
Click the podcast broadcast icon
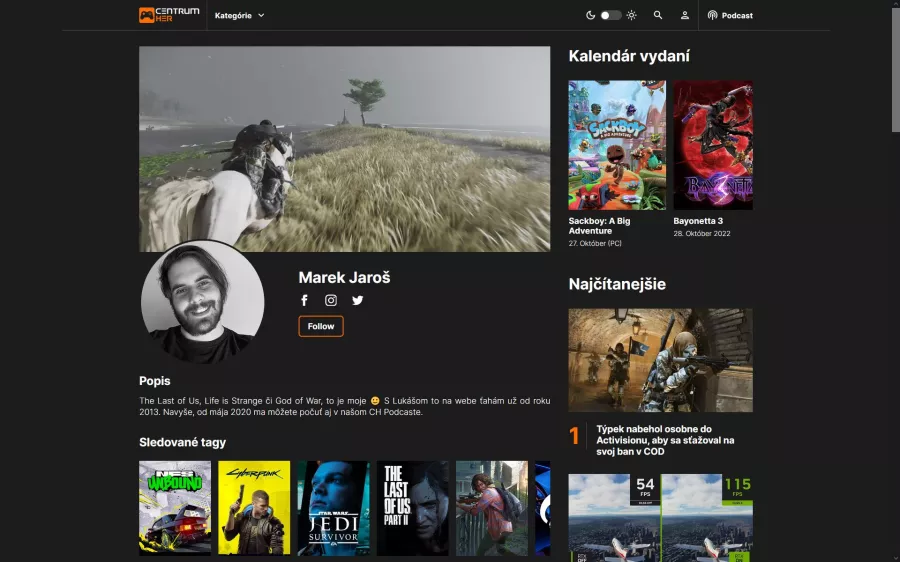712,15
